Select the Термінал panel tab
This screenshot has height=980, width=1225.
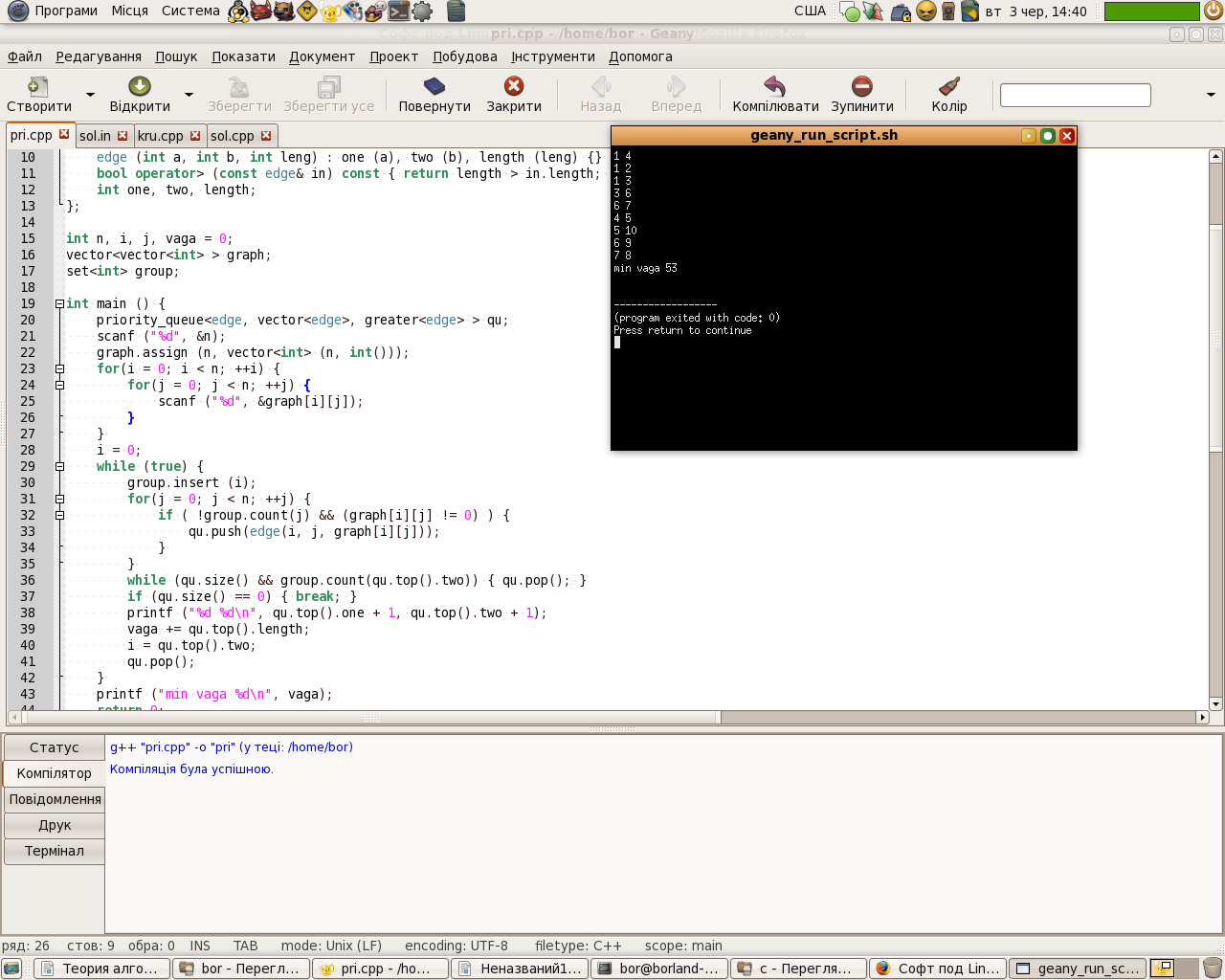coord(54,851)
